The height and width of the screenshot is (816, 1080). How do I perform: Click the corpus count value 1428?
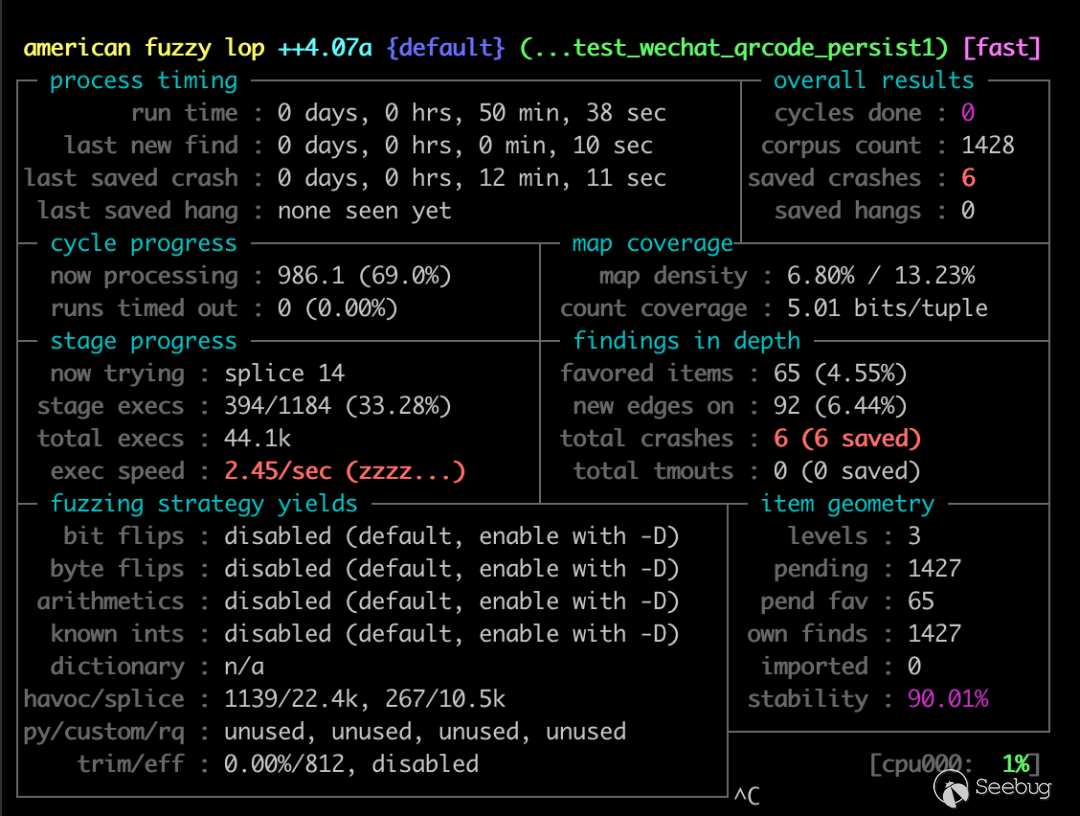point(987,146)
